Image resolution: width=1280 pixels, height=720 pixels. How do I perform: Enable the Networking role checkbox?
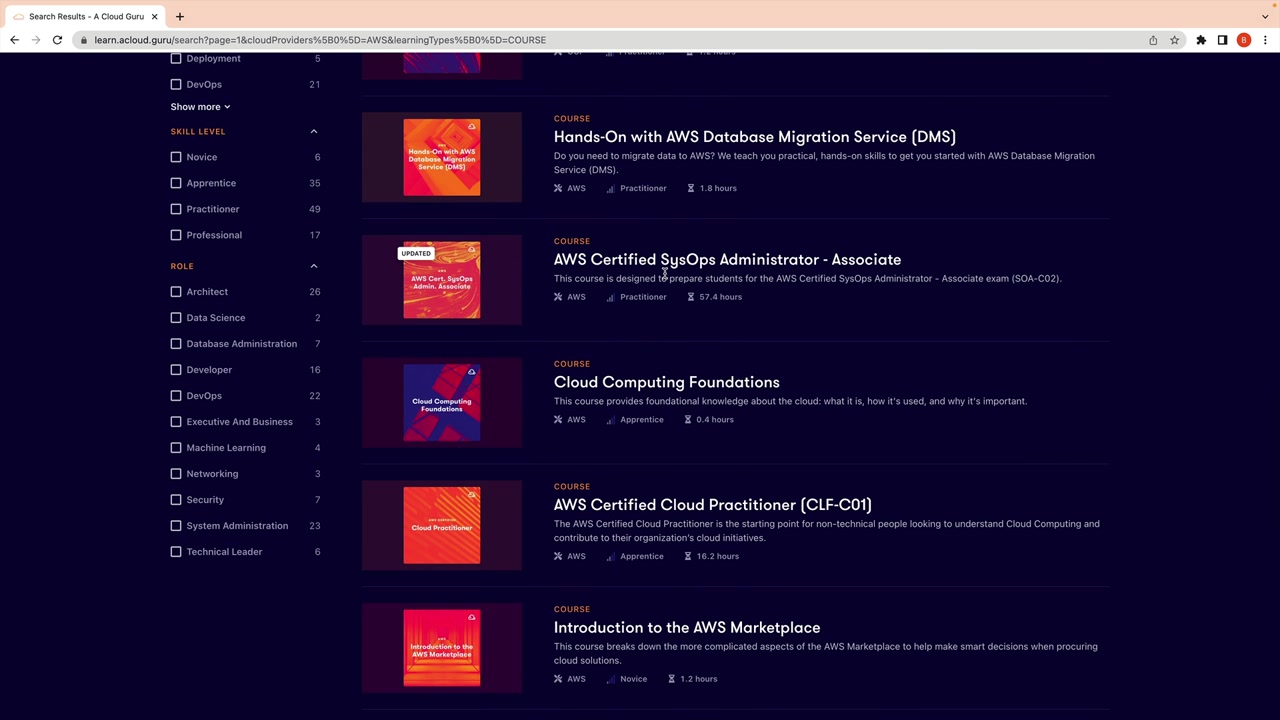(176, 474)
